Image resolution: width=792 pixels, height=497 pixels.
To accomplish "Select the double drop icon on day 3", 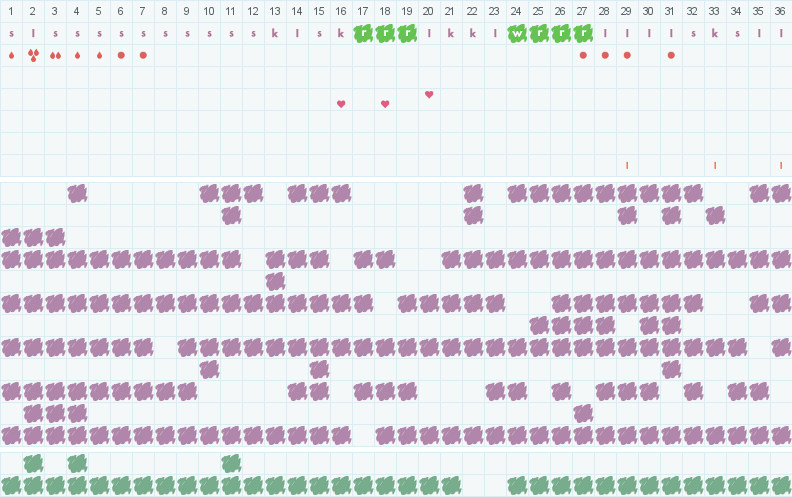I will (x=55, y=55).
